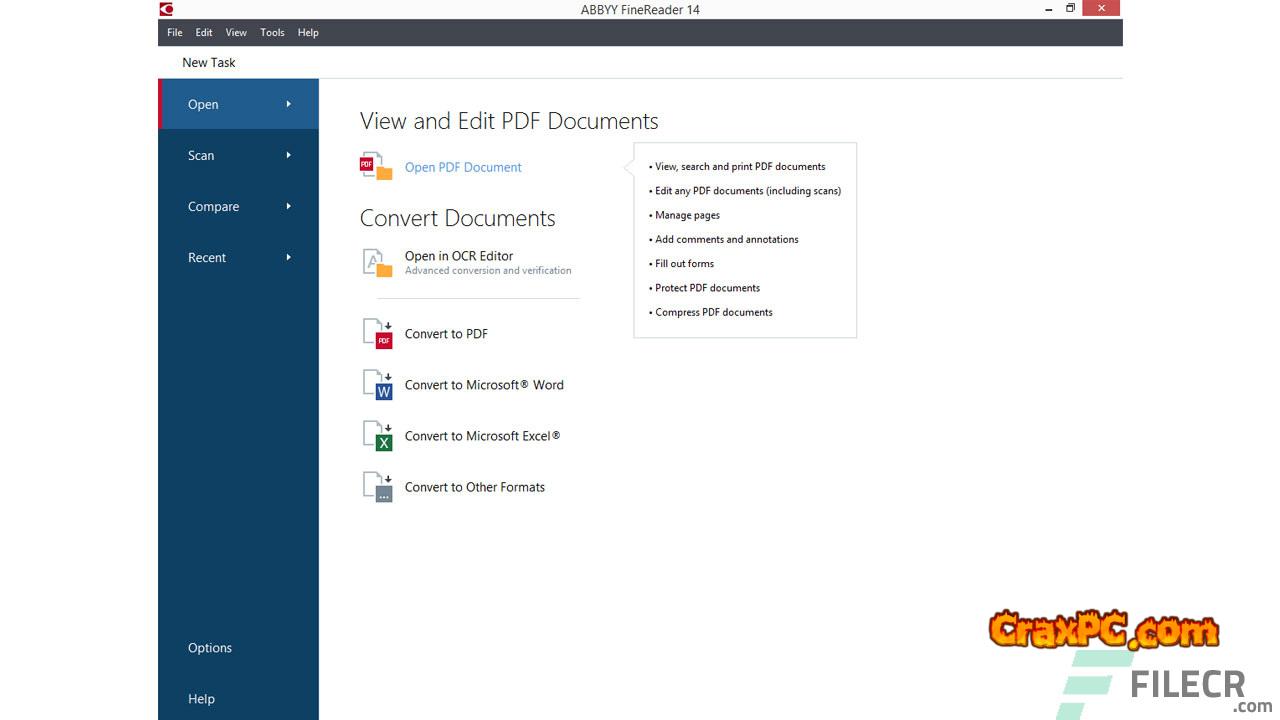
Task: Select the New Task tab
Action: 209,62
